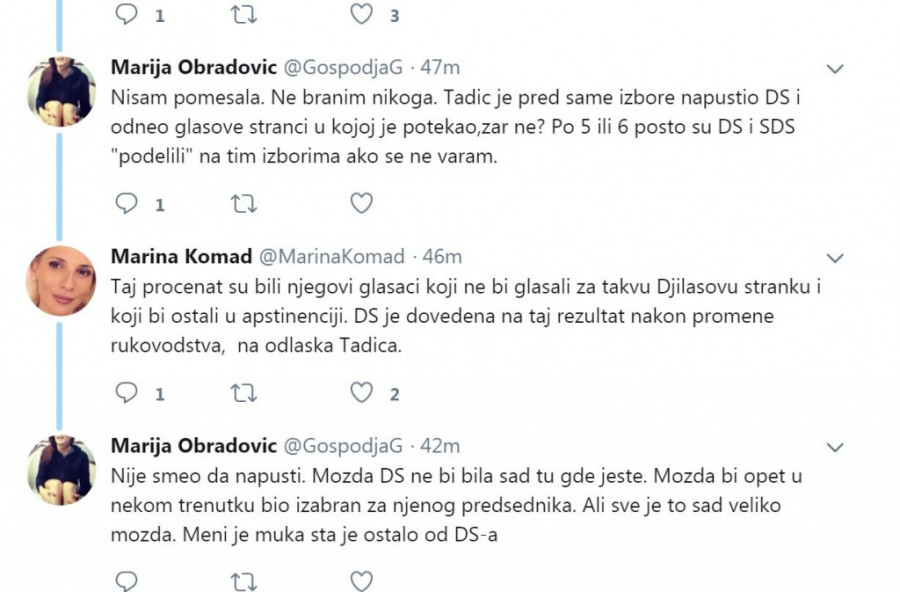The height and width of the screenshot is (592, 900).
Task: Reply to Marija Obradovic's 47m tweet
Action: click(x=126, y=204)
